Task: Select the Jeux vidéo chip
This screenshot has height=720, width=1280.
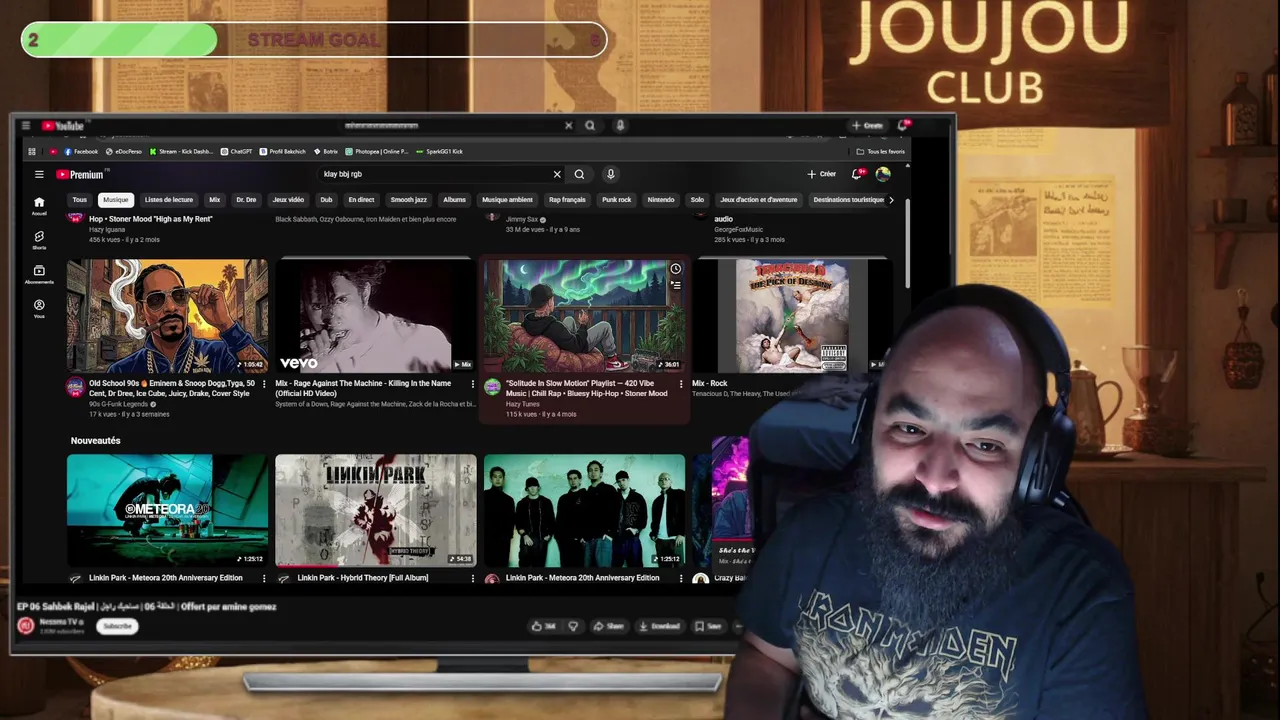Action: pyautogui.click(x=288, y=200)
